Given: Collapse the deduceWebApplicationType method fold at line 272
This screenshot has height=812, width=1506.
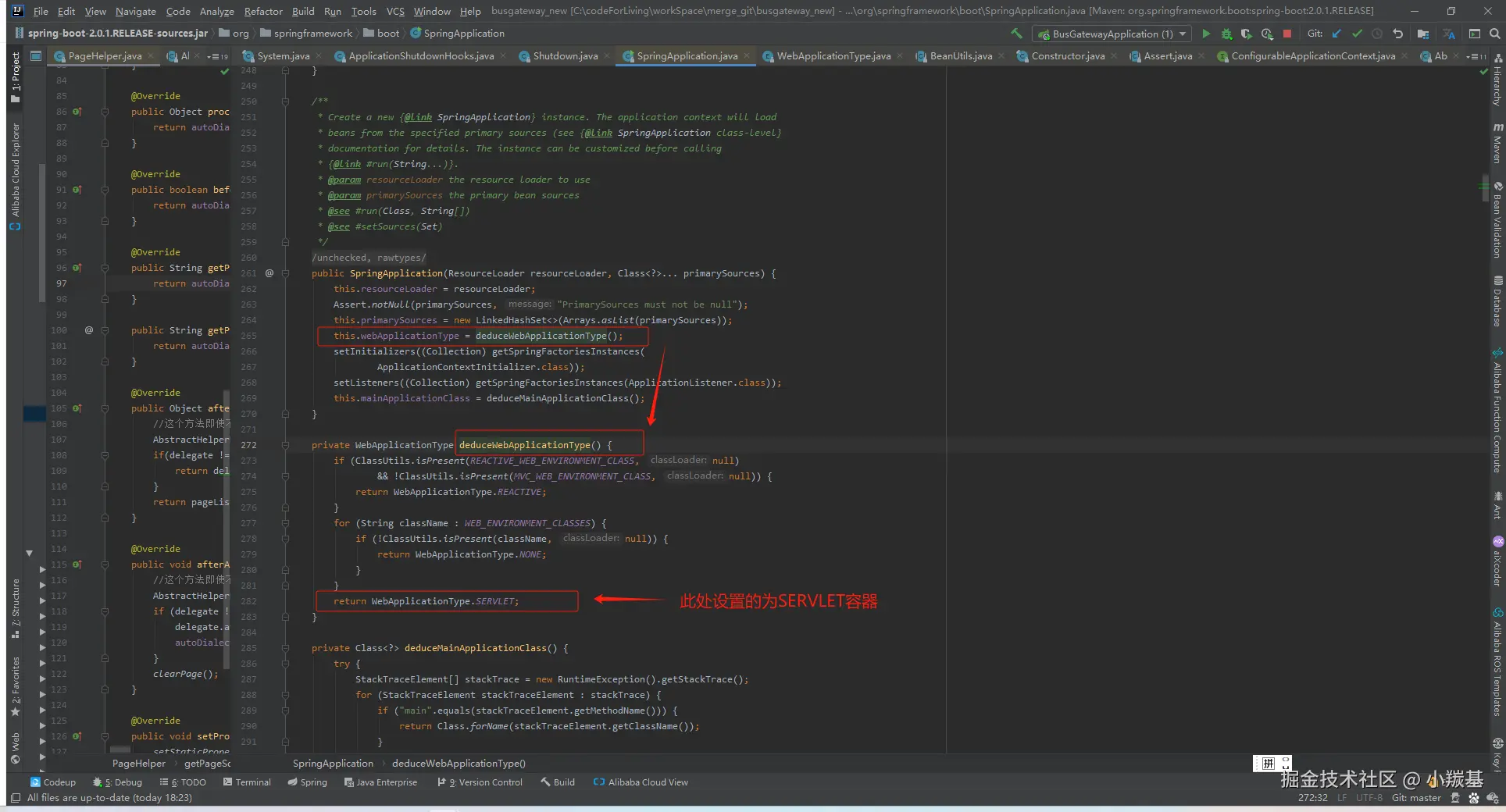Looking at the screenshot, I should [286, 445].
